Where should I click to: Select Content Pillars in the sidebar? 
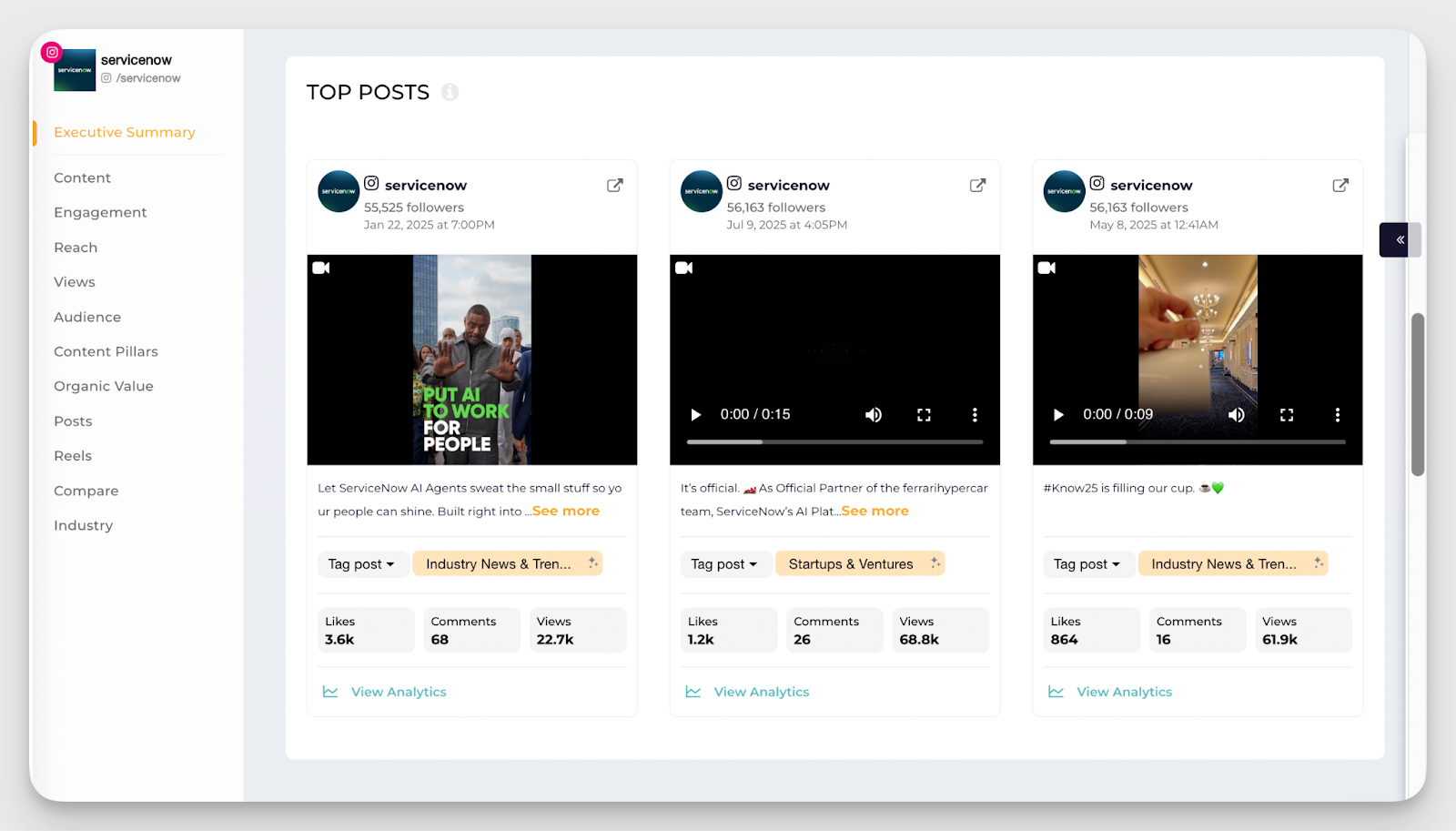106,351
